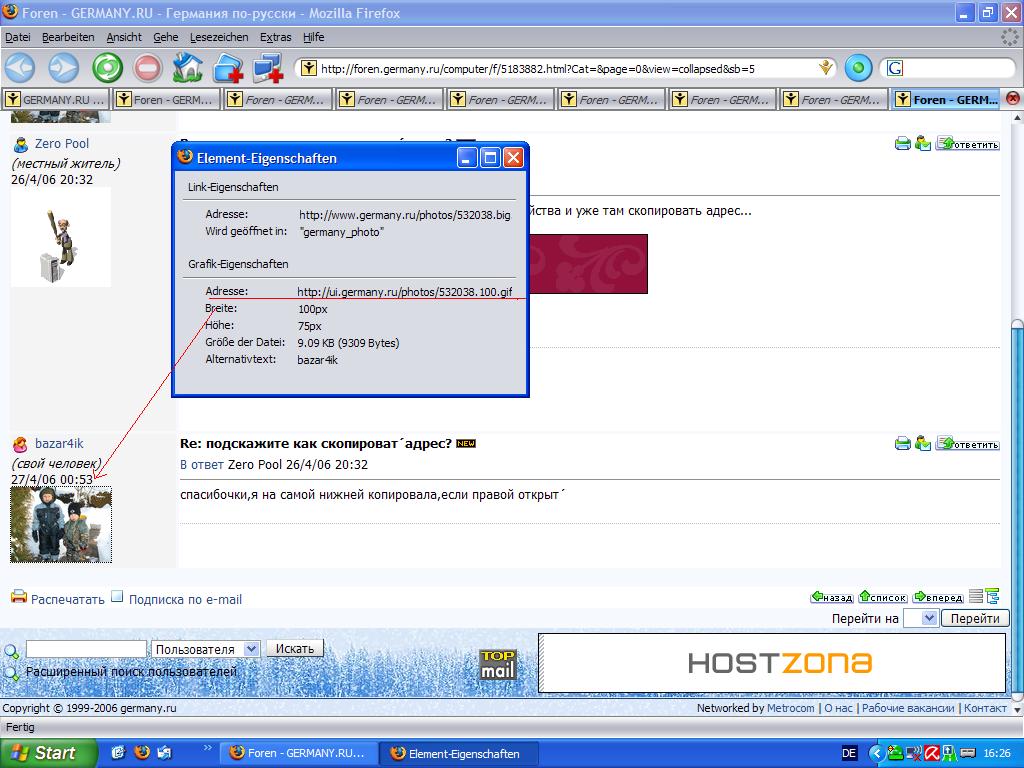Switch to the first GERMANY.RU tab

[x=56, y=99]
